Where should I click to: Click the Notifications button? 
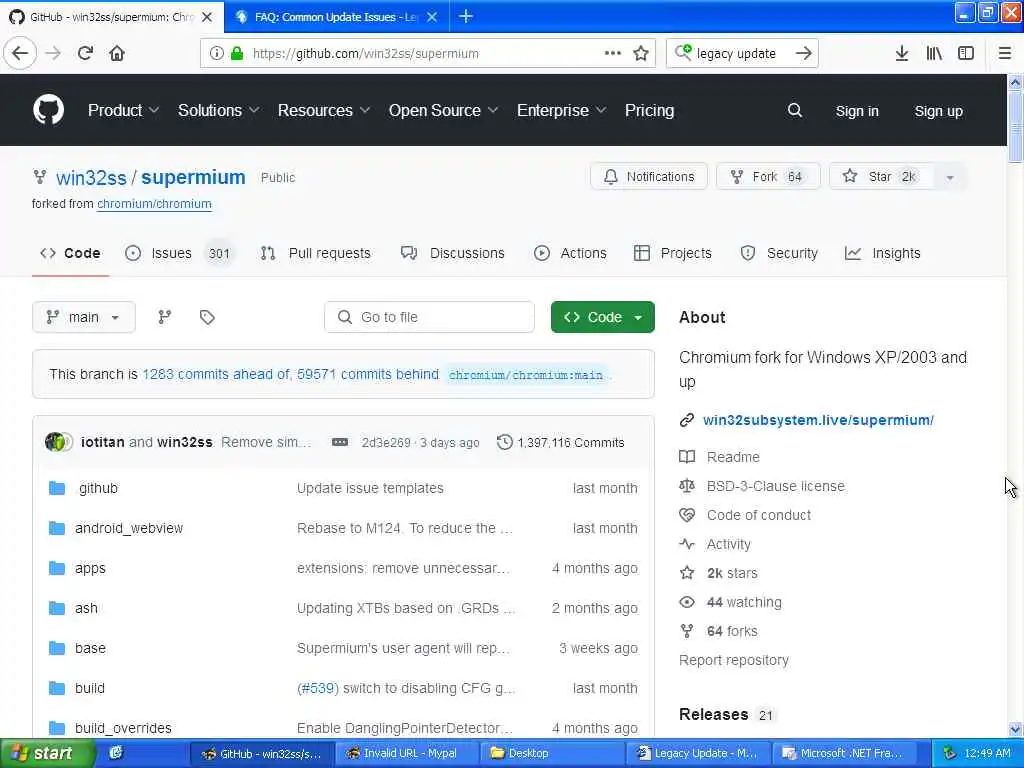tap(648, 177)
